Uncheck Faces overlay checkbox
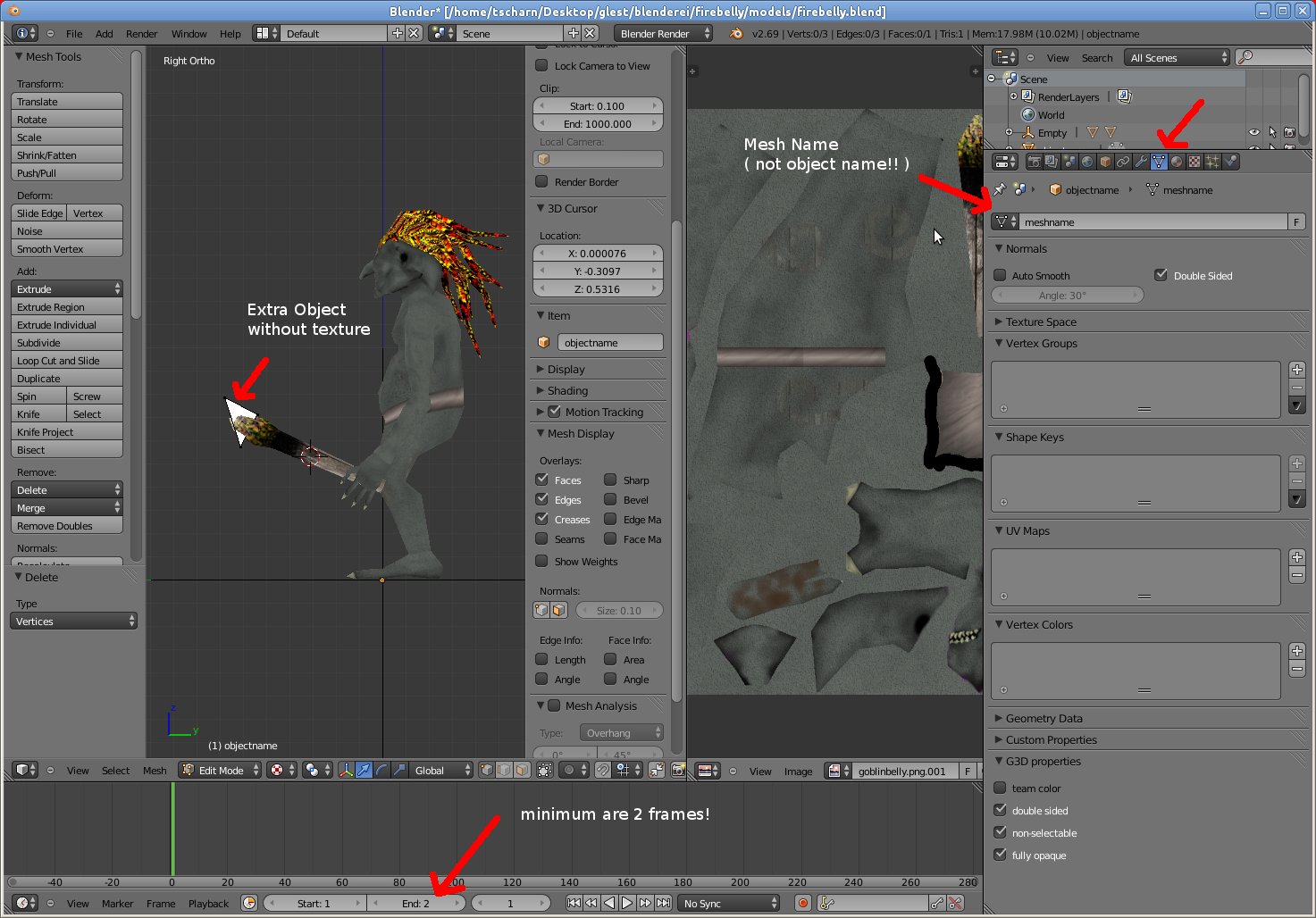Screen dimensions: 1316x918 tap(541, 480)
